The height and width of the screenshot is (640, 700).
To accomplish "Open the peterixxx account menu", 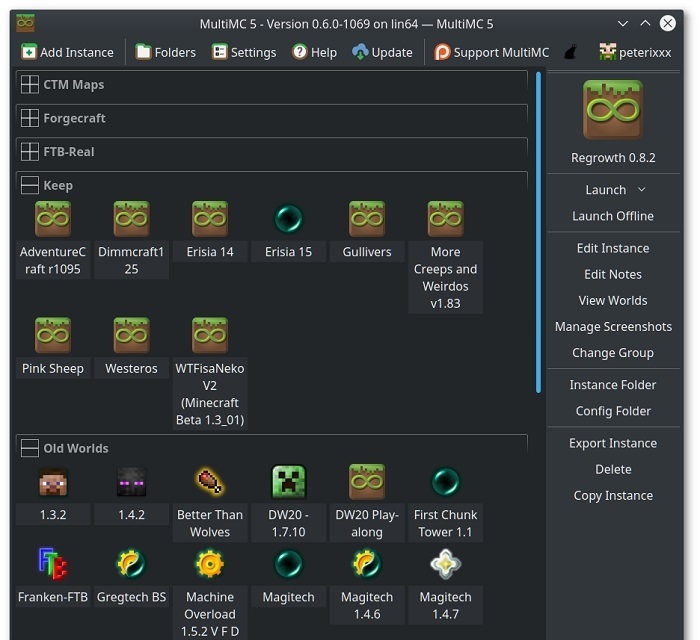I will click(x=635, y=52).
